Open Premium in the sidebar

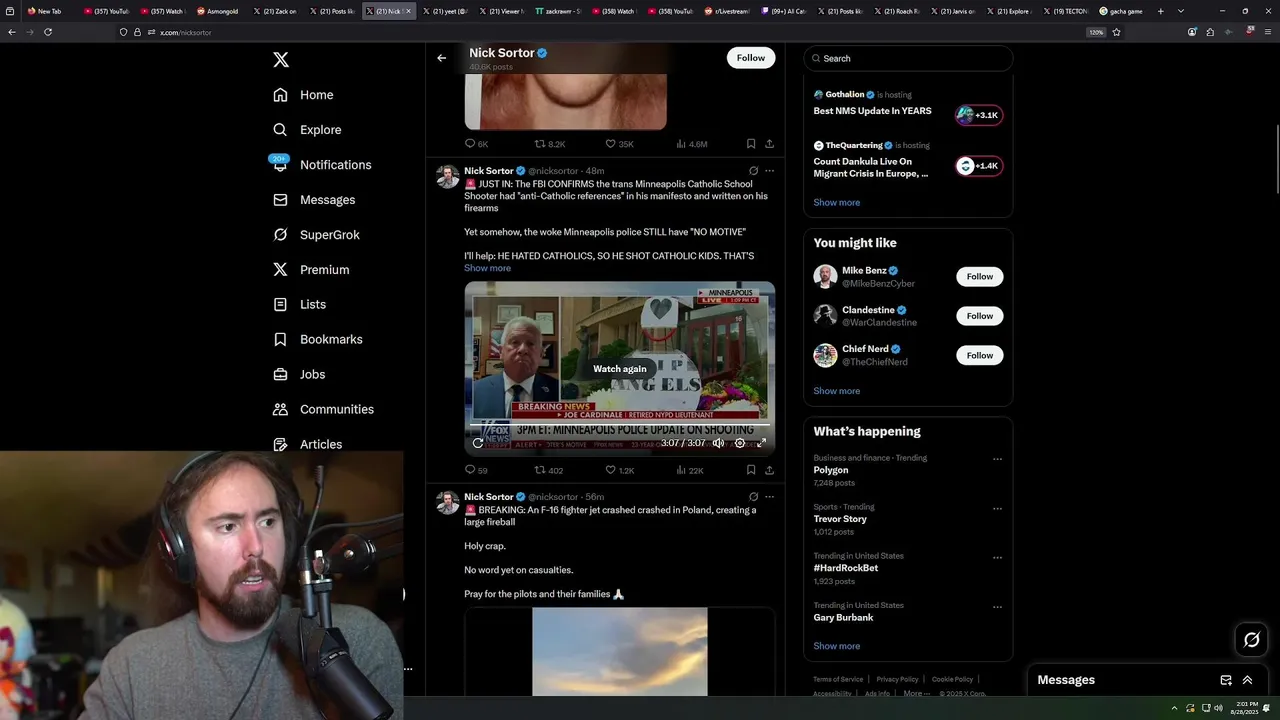pos(311,270)
